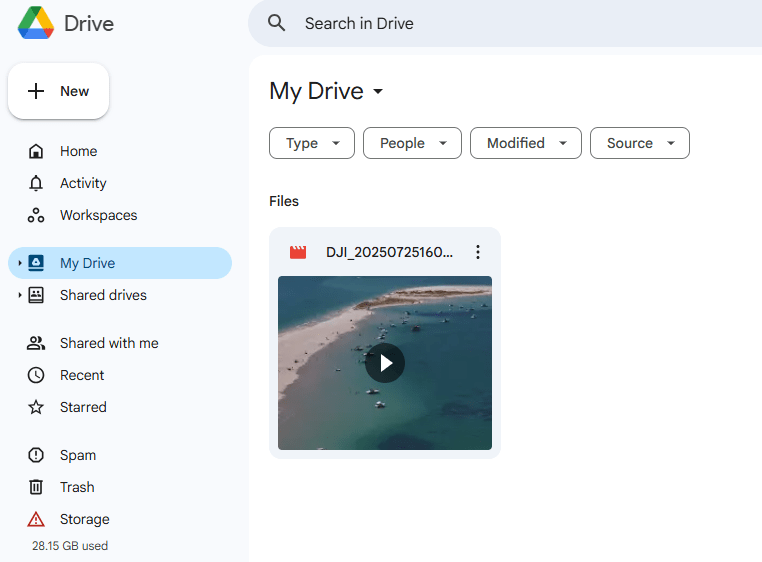
Task: Open Trash via the bin icon
Action: point(36,487)
